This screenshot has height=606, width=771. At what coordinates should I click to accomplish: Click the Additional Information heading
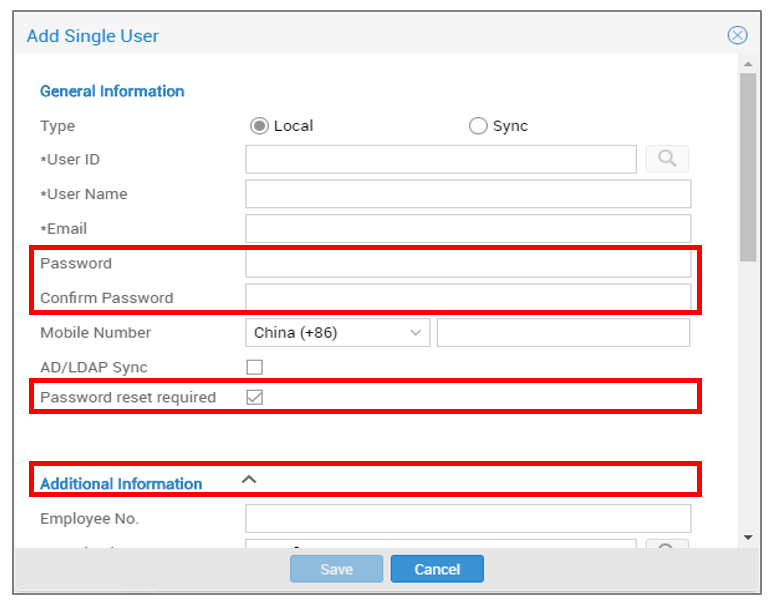click(121, 484)
